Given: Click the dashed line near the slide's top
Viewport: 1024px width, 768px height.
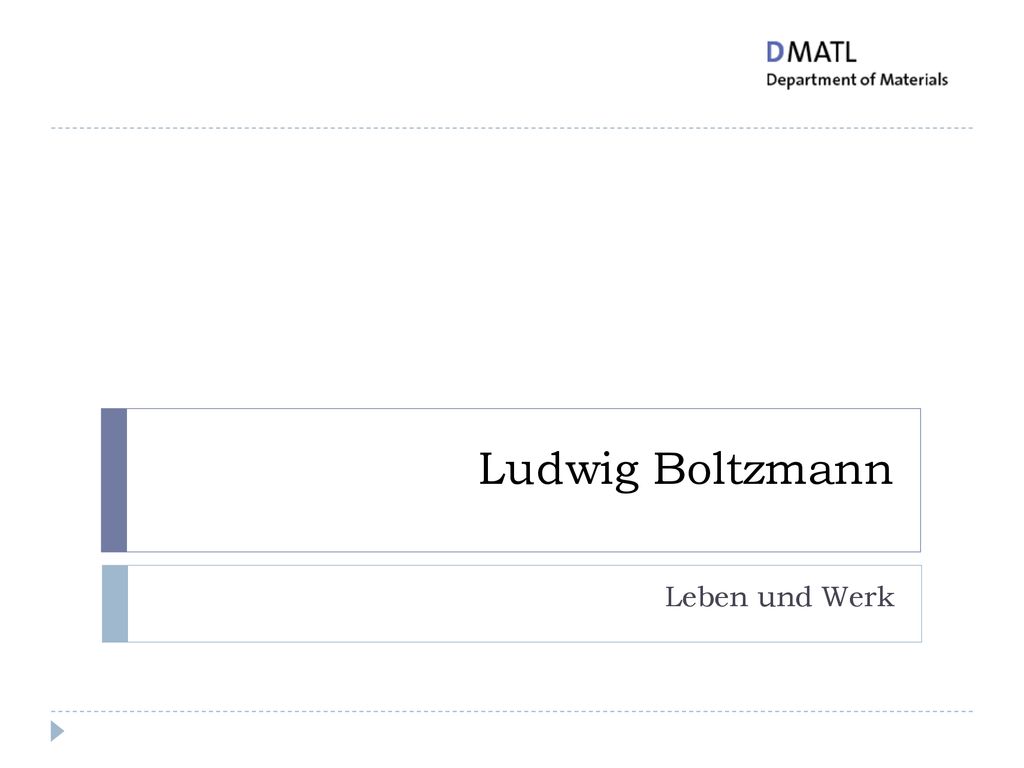Looking at the screenshot, I should point(512,128).
